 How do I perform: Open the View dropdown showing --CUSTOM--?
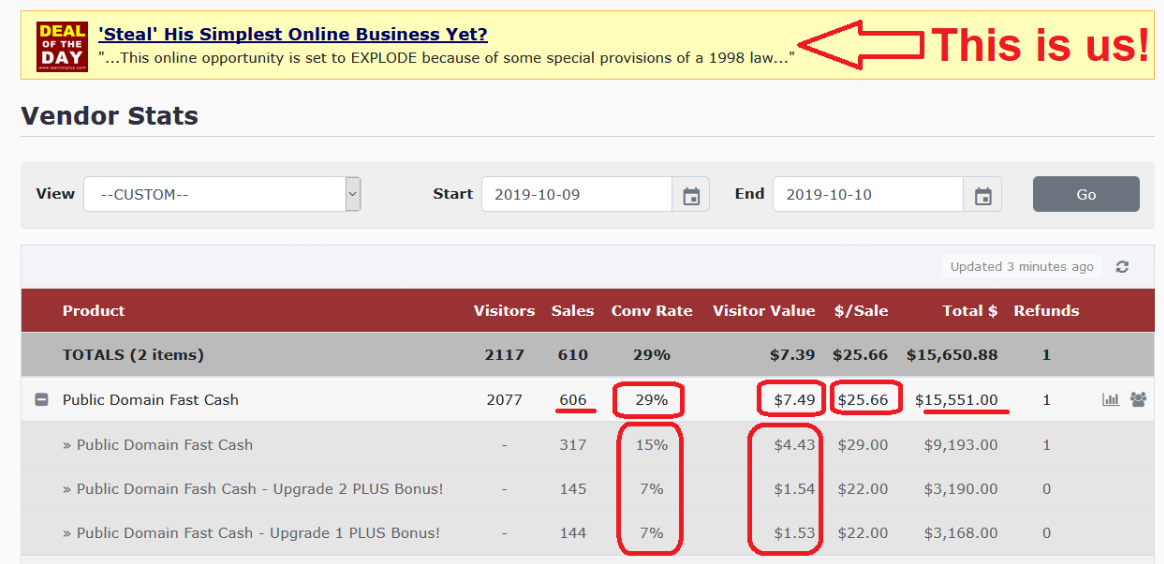click(x=222, y=194)
